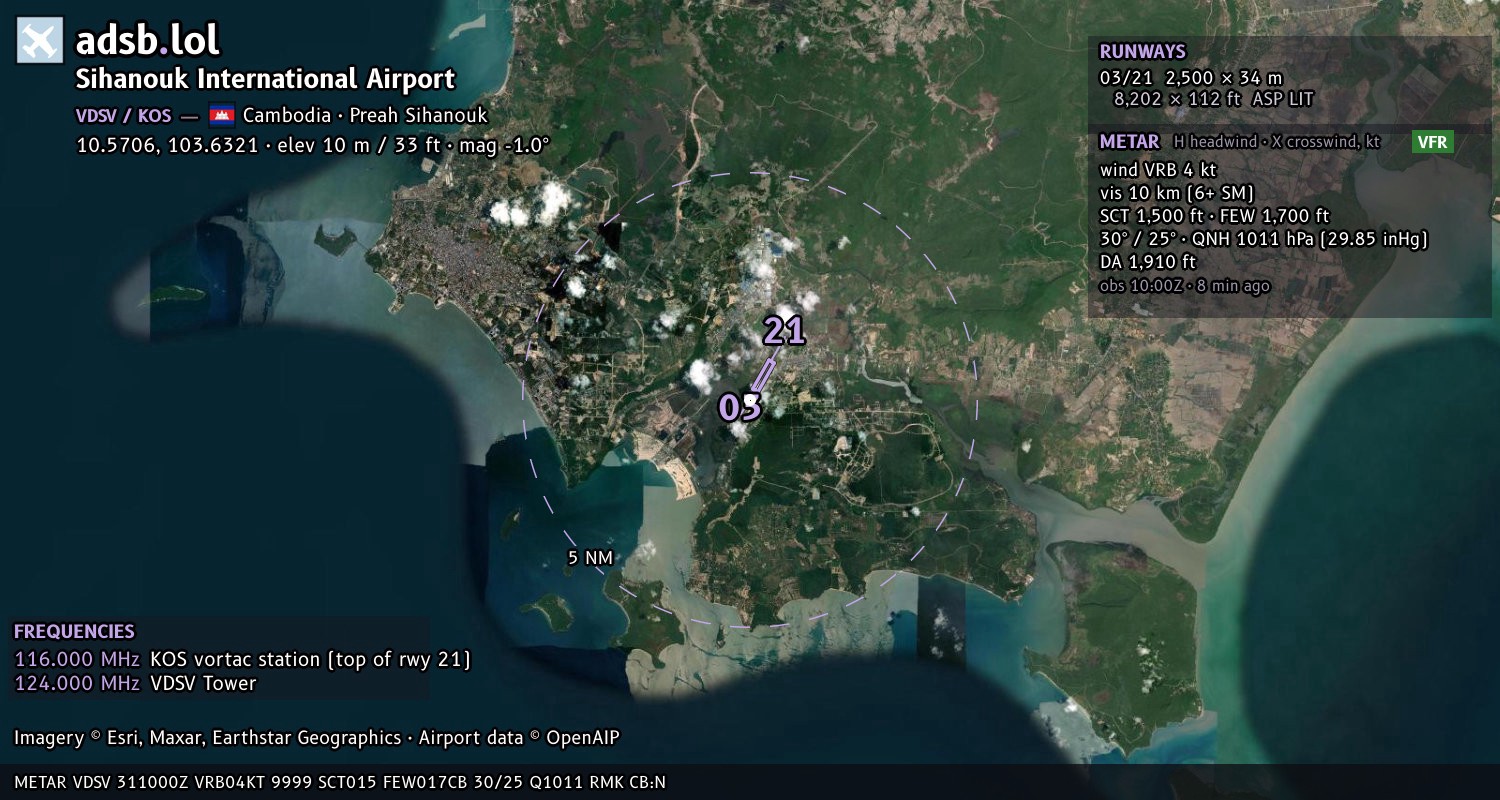Click the SCT 1,500 ft cloud layer line

(1214, 216)
